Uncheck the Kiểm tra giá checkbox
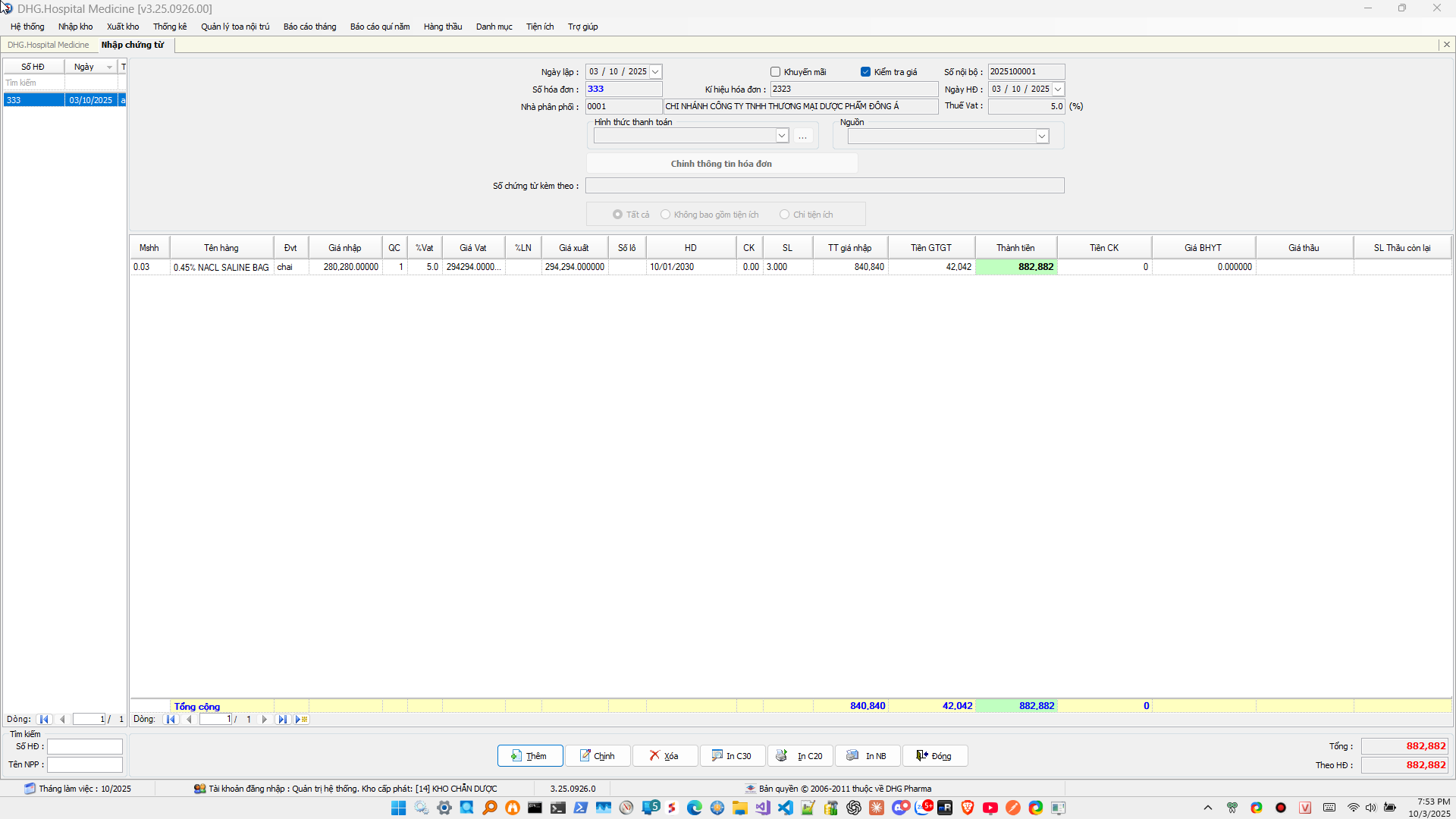Image resolution: width=1456 pixels, height=819 pixels. pos(865,72)
